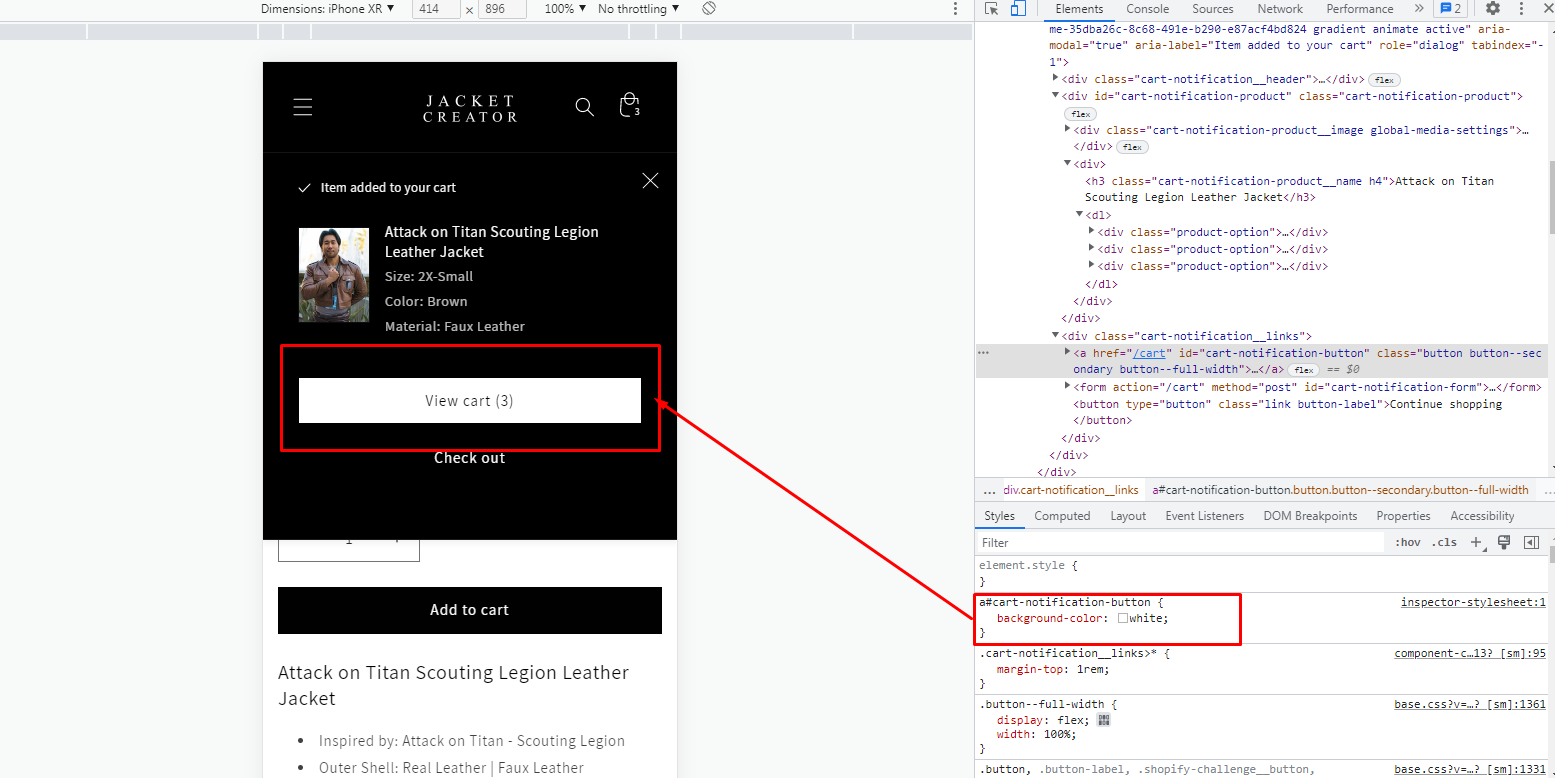Toggle the .cls element classes button
This screenshot has width=1555, height=778.
click(1444, 543)
